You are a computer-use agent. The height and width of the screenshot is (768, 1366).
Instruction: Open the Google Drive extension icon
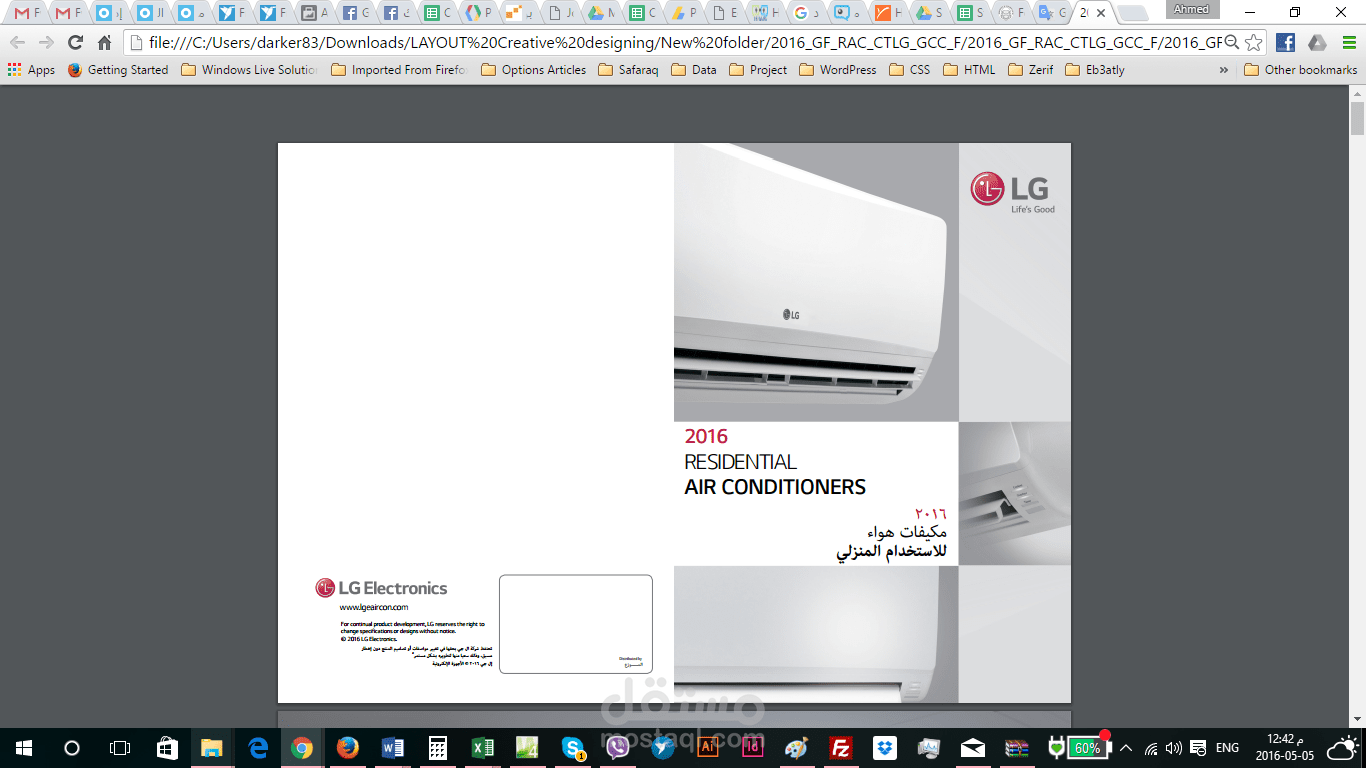(1317, 43)
